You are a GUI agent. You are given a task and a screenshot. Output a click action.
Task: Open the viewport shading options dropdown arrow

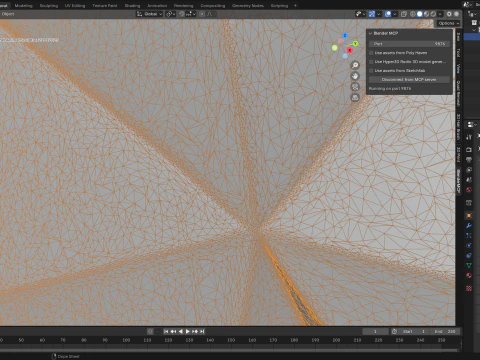pyautogui.click(x=440, y=14)
